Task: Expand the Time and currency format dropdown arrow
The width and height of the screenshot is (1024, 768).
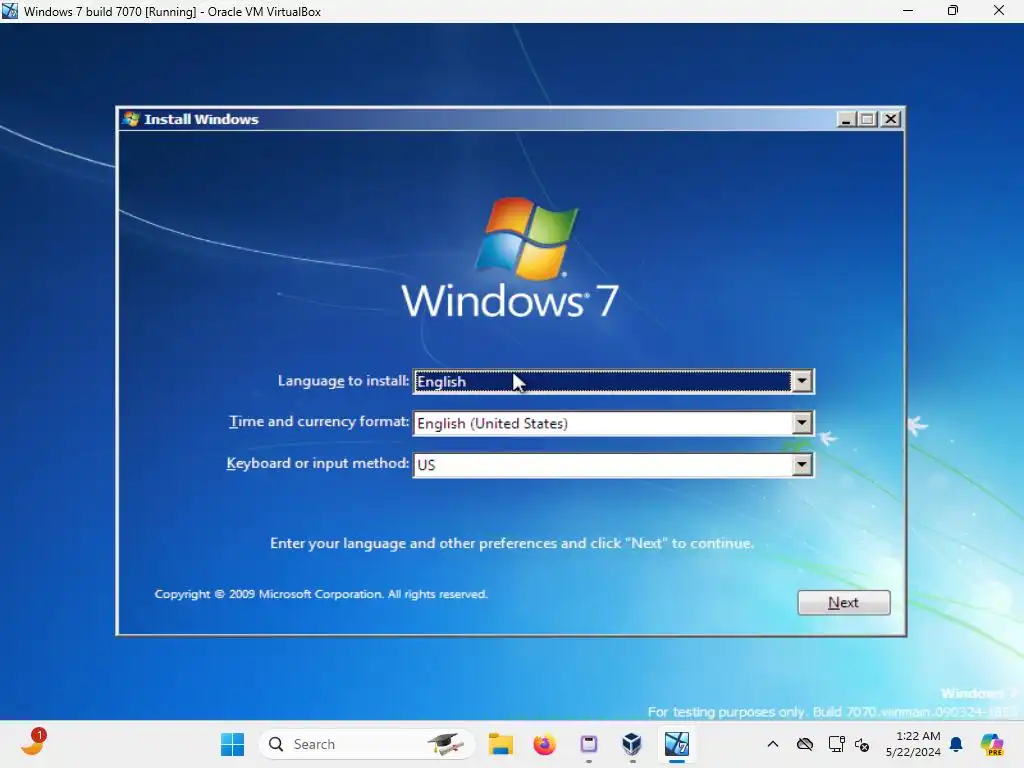Action: coord(801,423)
